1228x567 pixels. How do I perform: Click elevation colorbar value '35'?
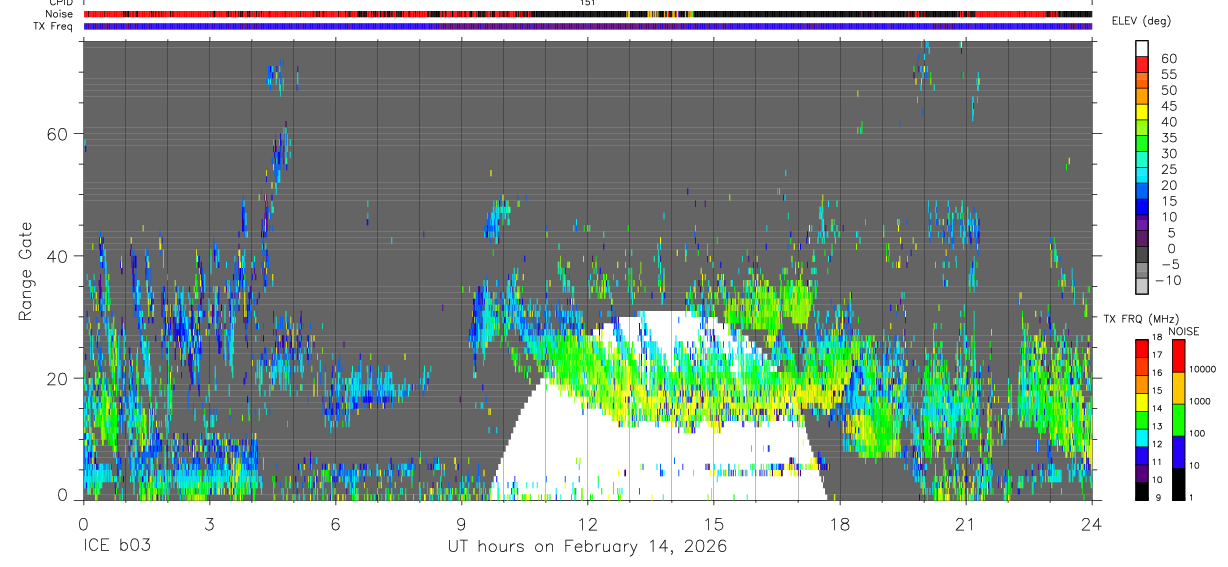[x=1167, y=138]
